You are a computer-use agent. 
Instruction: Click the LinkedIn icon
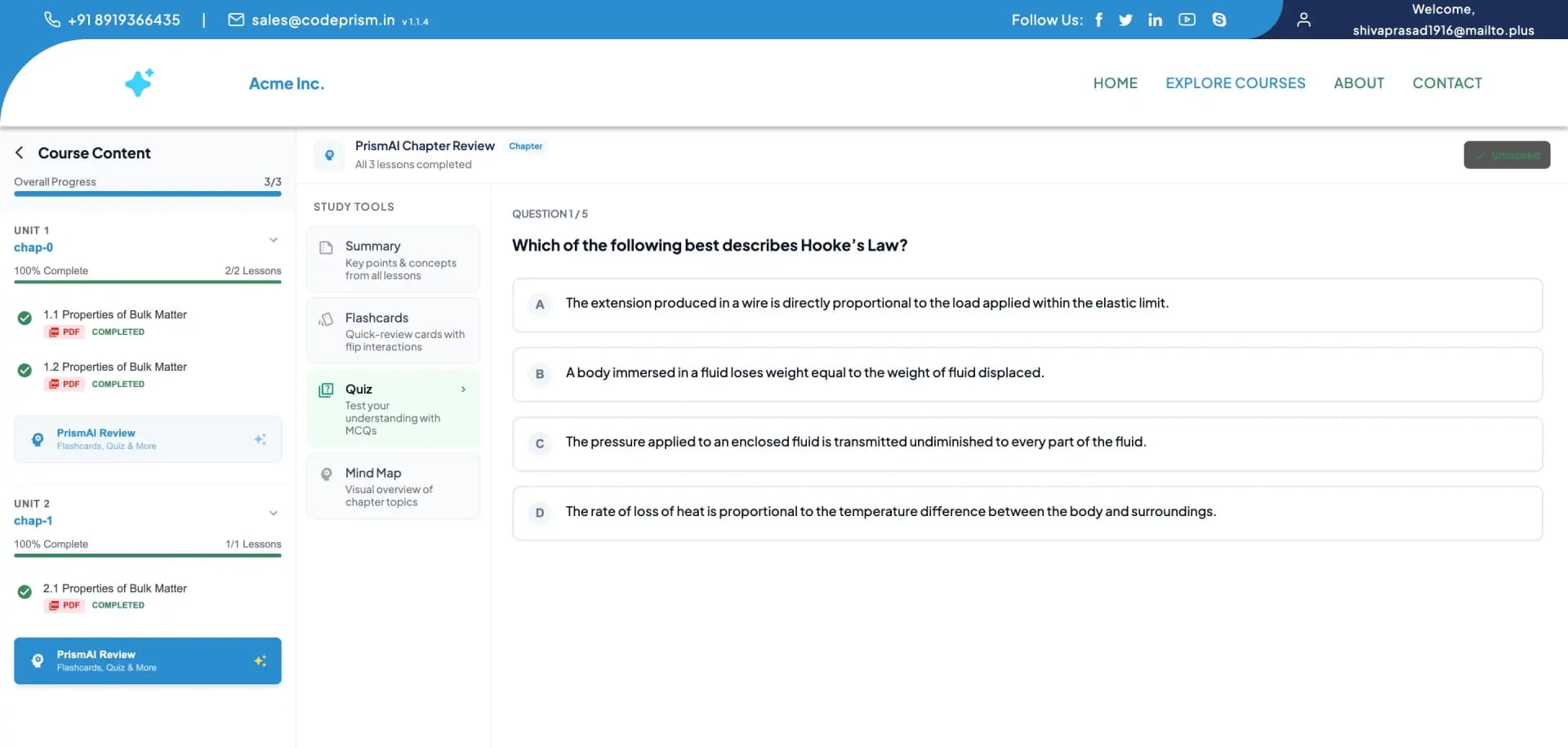[1155, 20]
